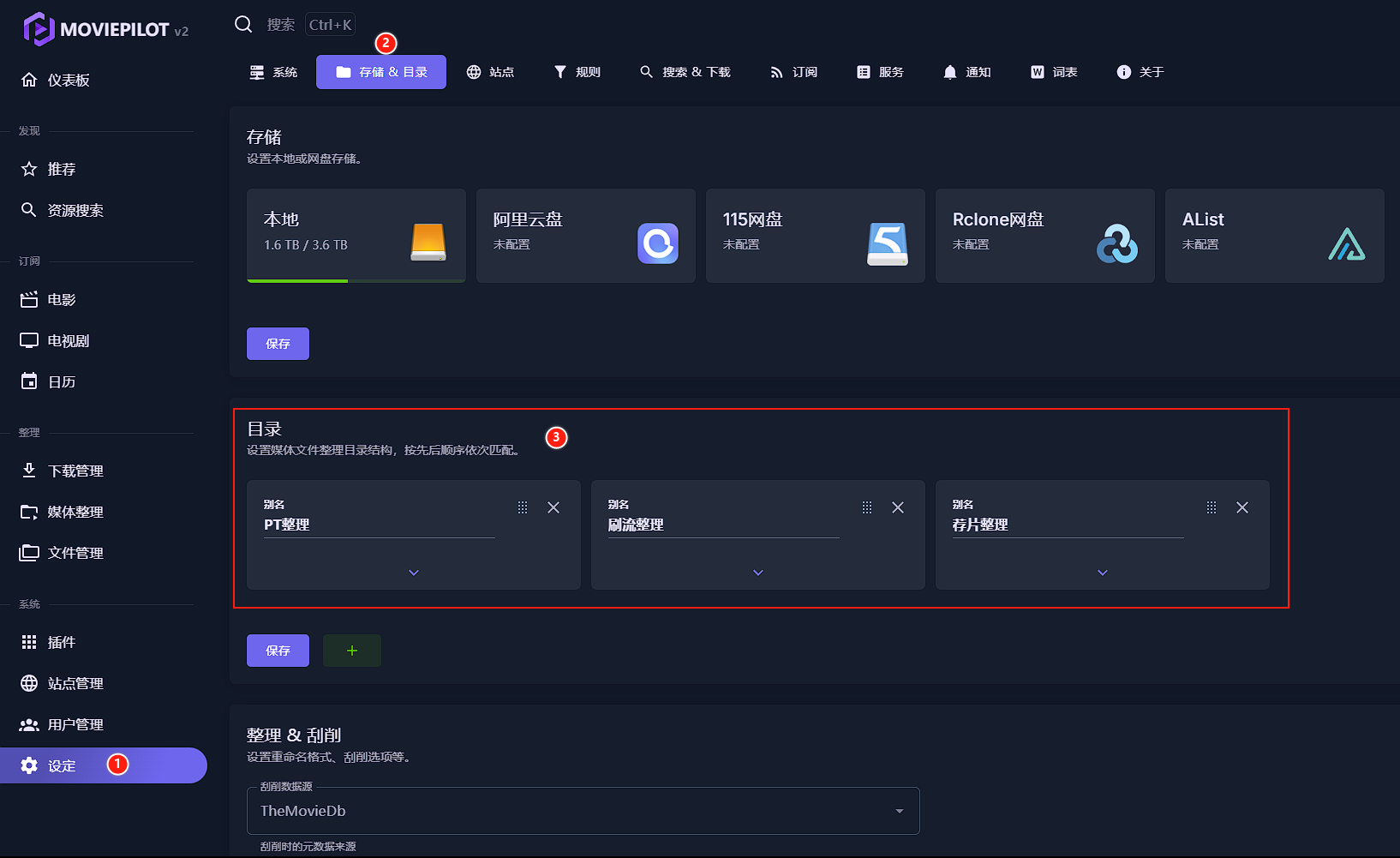Open 设定 settings in sidebar

(104, 765)
